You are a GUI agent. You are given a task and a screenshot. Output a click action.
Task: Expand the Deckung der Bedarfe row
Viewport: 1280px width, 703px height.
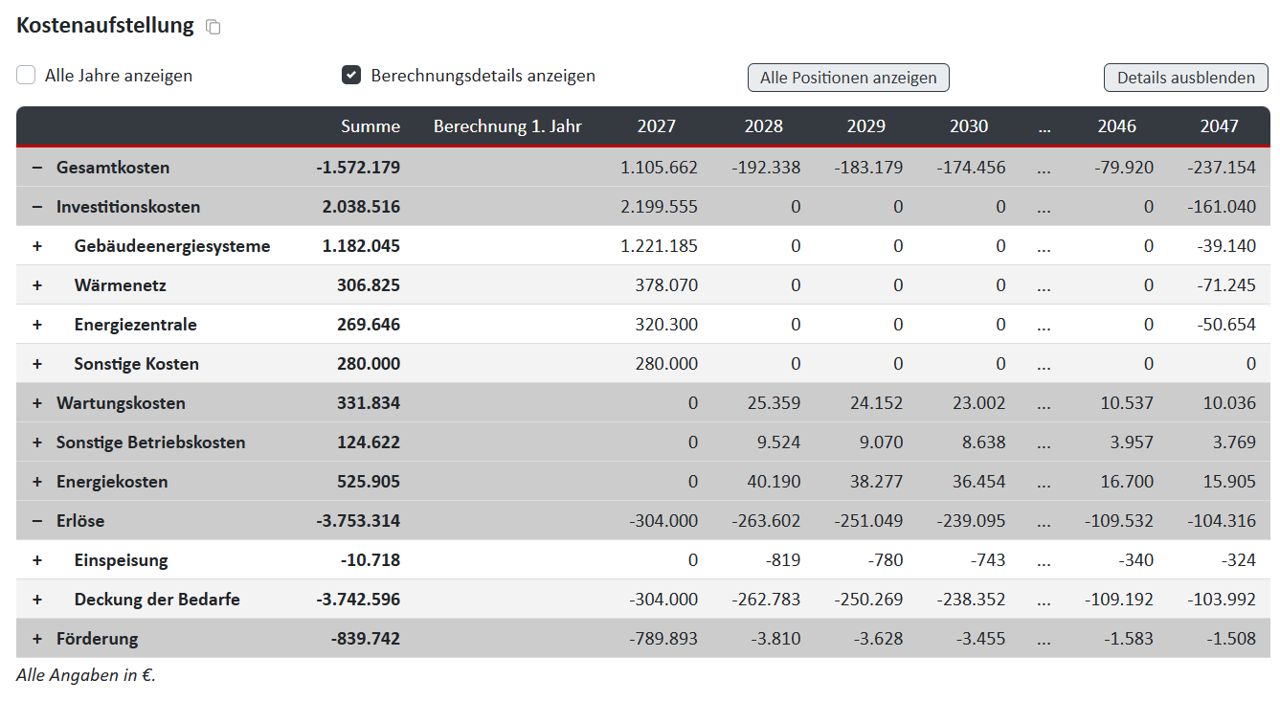coord(37,599)
